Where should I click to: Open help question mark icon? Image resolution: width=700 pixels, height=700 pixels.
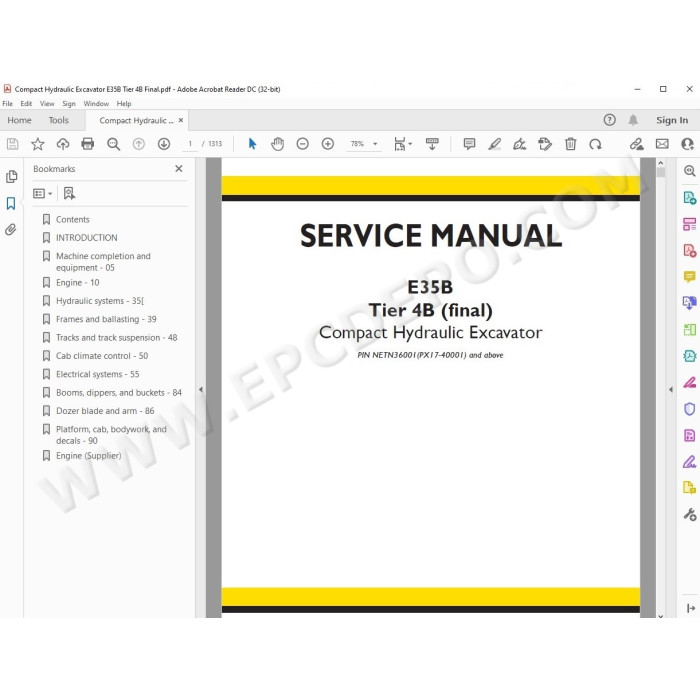pos(609,120)
